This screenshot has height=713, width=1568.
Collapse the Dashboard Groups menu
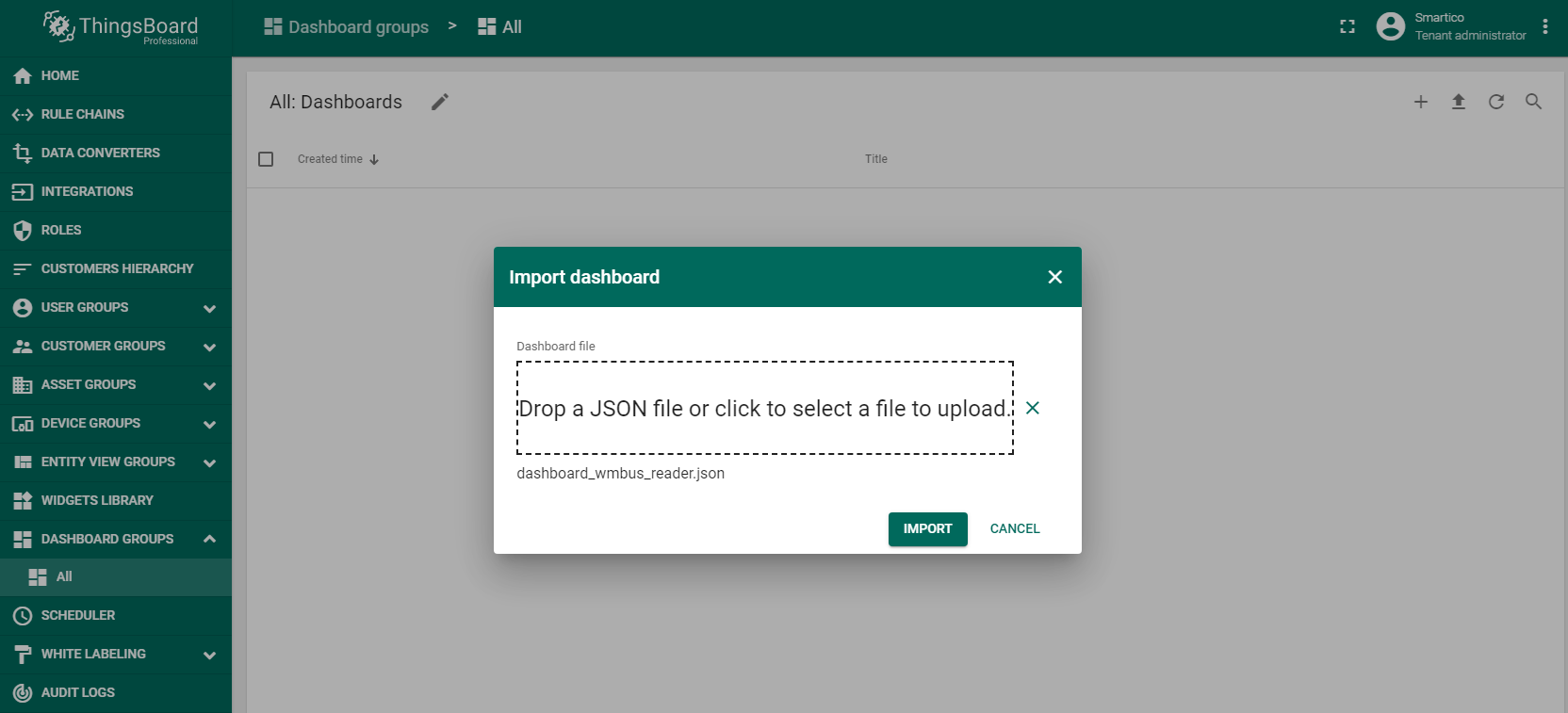pyautogui.click(x=209, y=539)
